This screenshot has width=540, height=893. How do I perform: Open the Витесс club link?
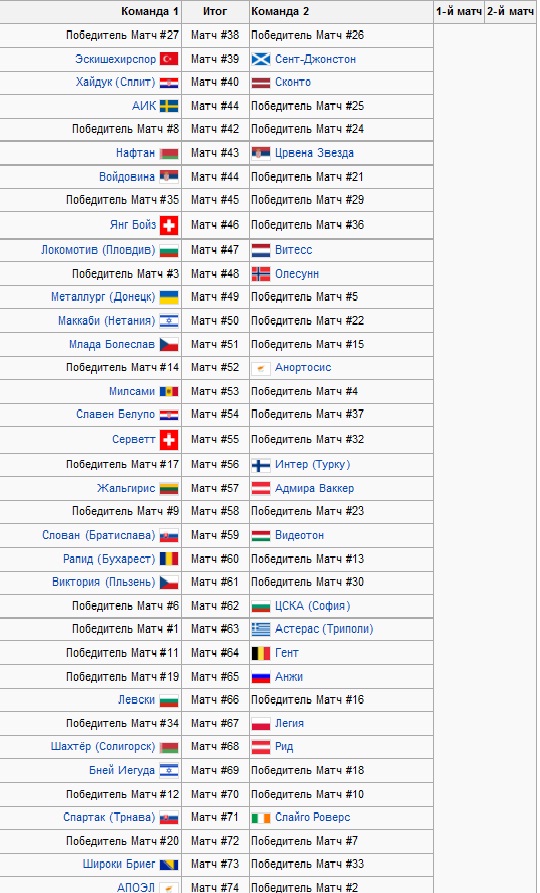pyautogui.click(x=293, y=250)
